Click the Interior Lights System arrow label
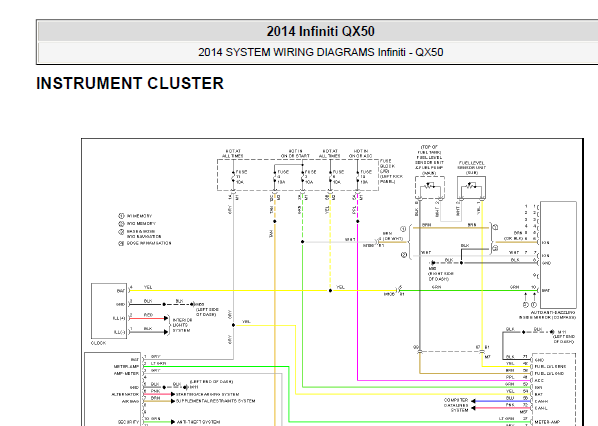 click(182, 325)
